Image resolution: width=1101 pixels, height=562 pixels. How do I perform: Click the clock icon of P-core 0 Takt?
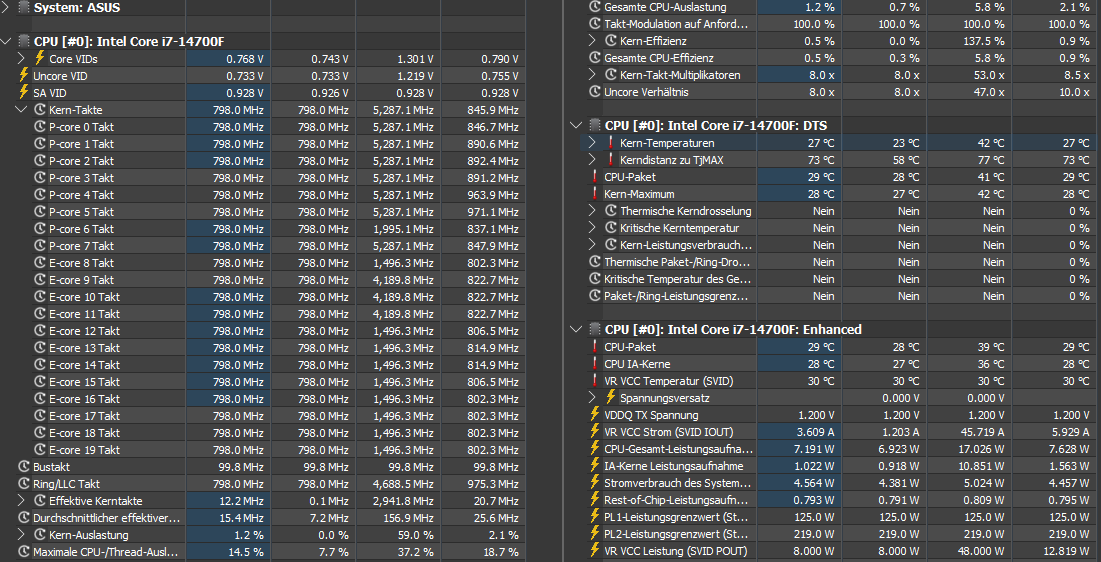coord(40,127)
